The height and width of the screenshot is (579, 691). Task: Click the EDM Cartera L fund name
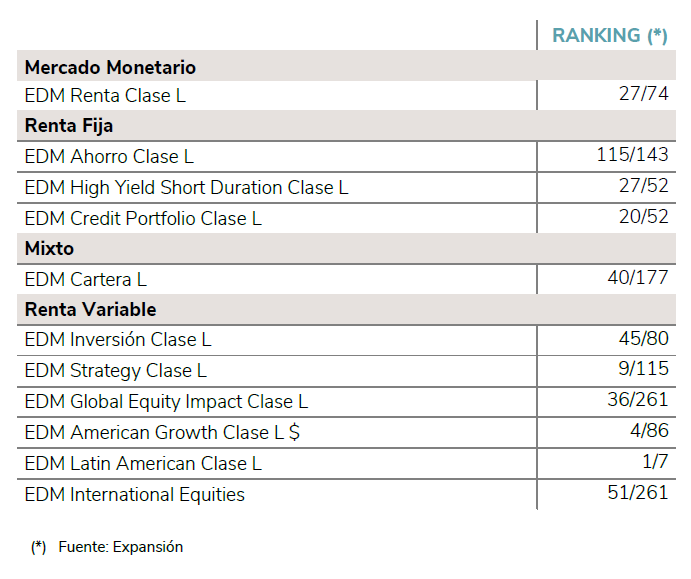click(85, 279)
